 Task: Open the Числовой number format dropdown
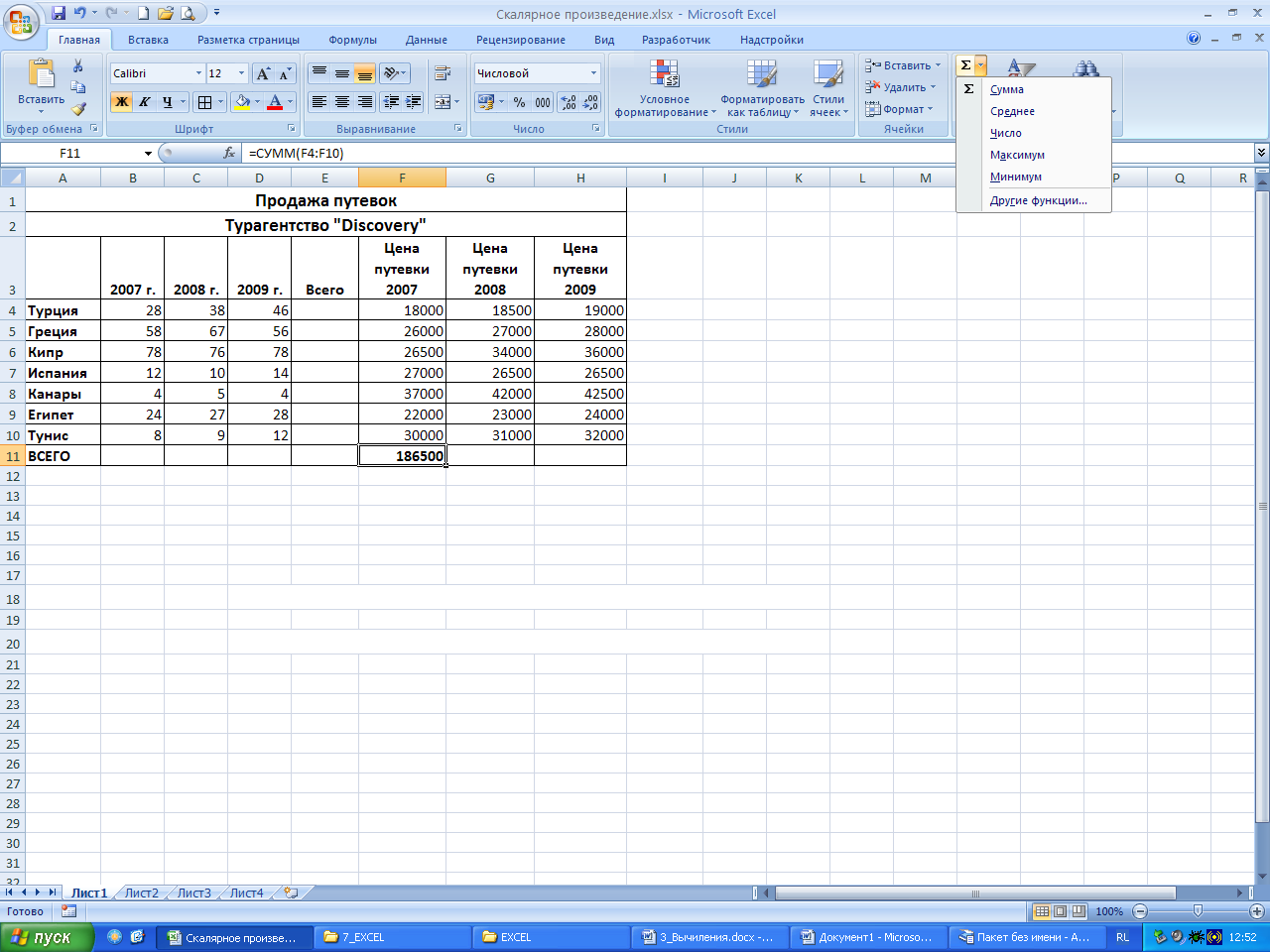[593, 73]
